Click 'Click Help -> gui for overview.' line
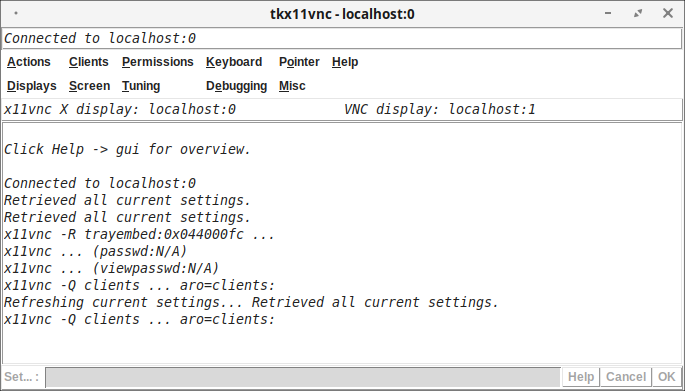The image size is (685, 391). point(128,149)
